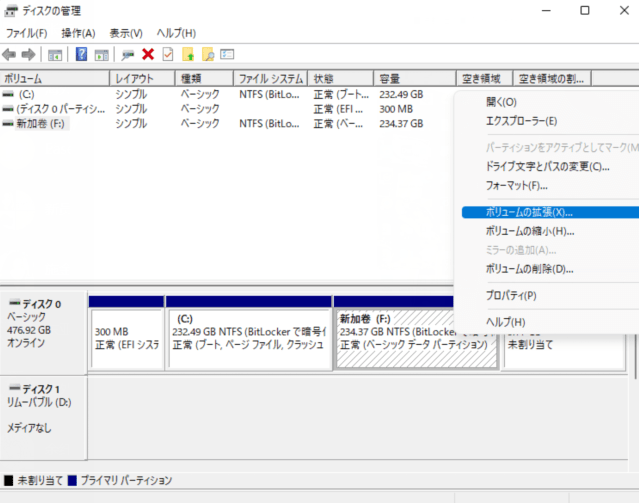The width and height of the screenshot is (639, 503).
Task: Click the folder search magnifier icon
Action: pos(208,54)
